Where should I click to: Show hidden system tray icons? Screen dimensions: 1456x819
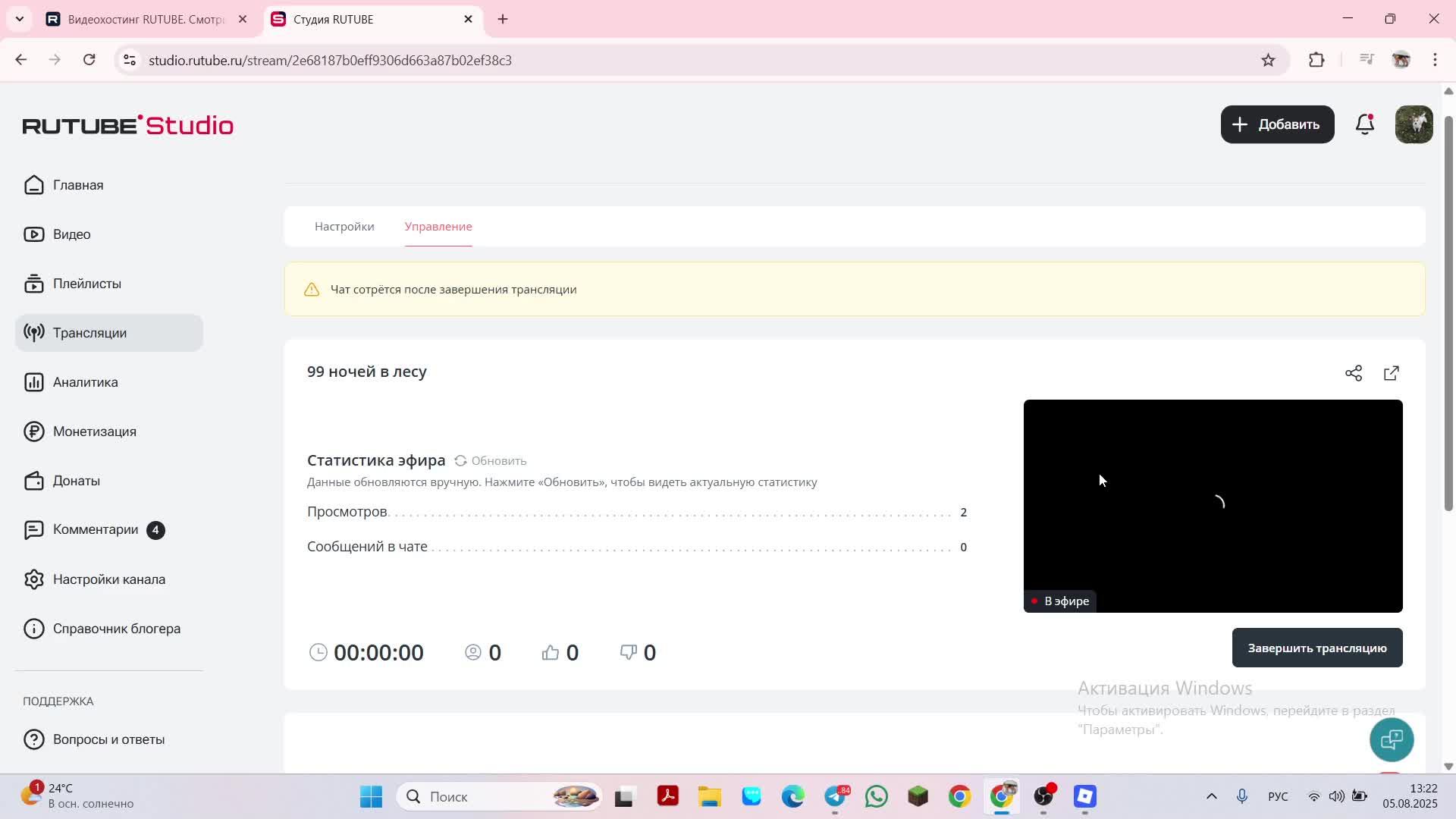1211,796
